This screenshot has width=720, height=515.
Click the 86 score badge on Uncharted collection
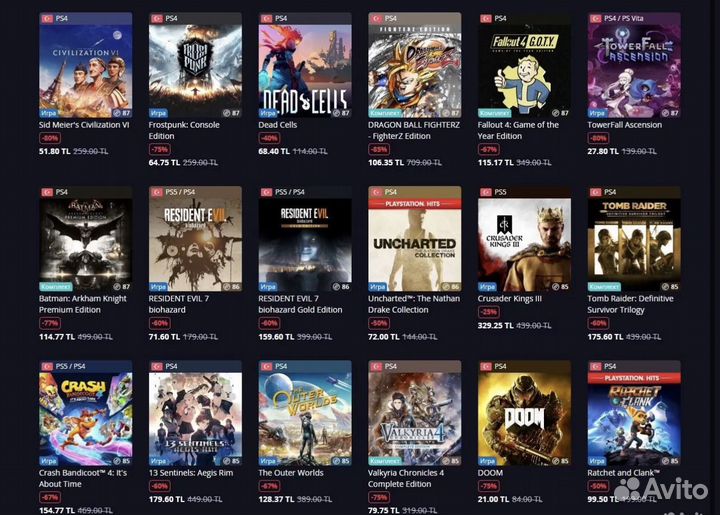tap(450, 286)
